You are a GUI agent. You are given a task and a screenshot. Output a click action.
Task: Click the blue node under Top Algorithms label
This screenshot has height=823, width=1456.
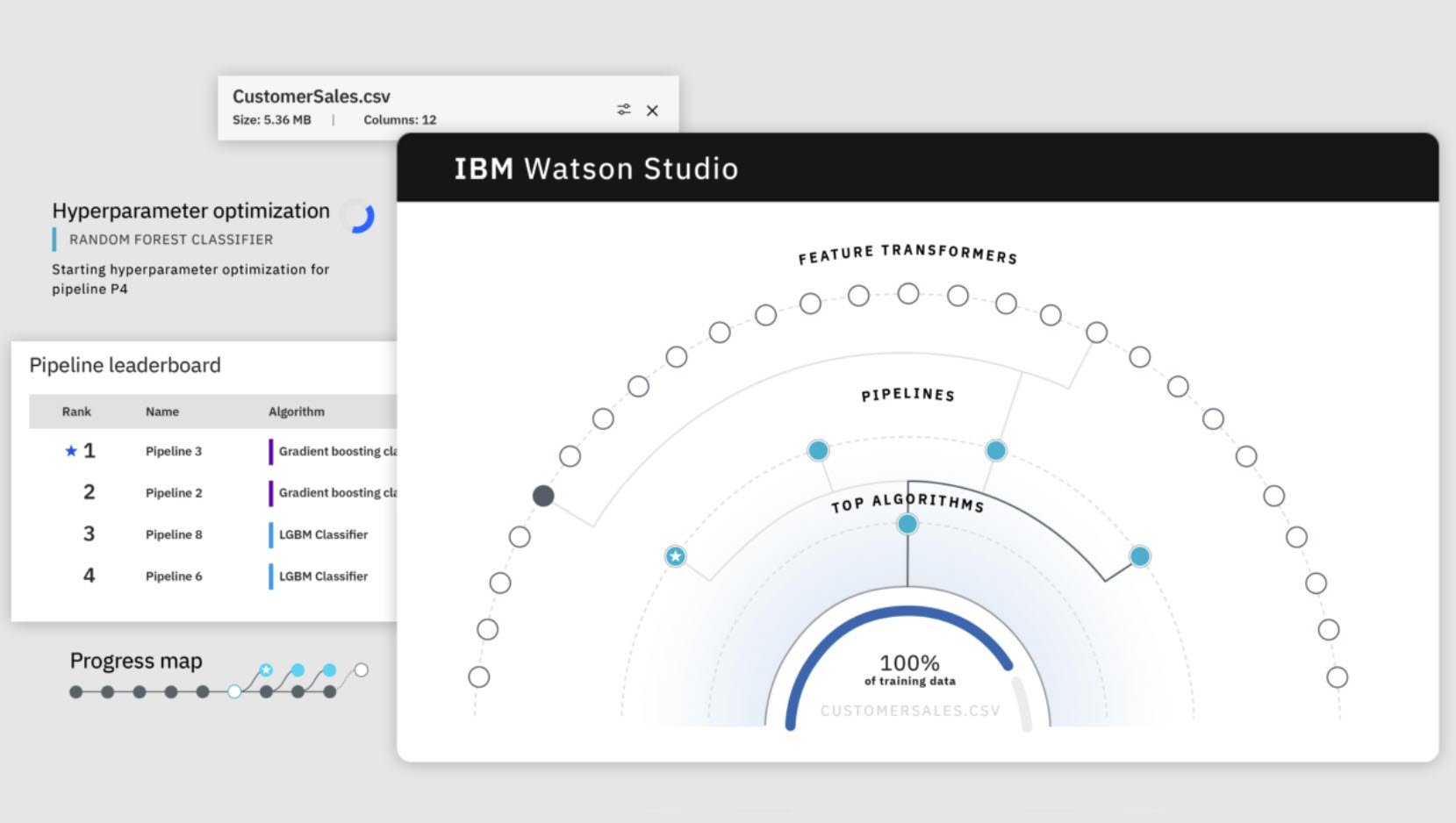pyautogui.click(x=907, y=524)
